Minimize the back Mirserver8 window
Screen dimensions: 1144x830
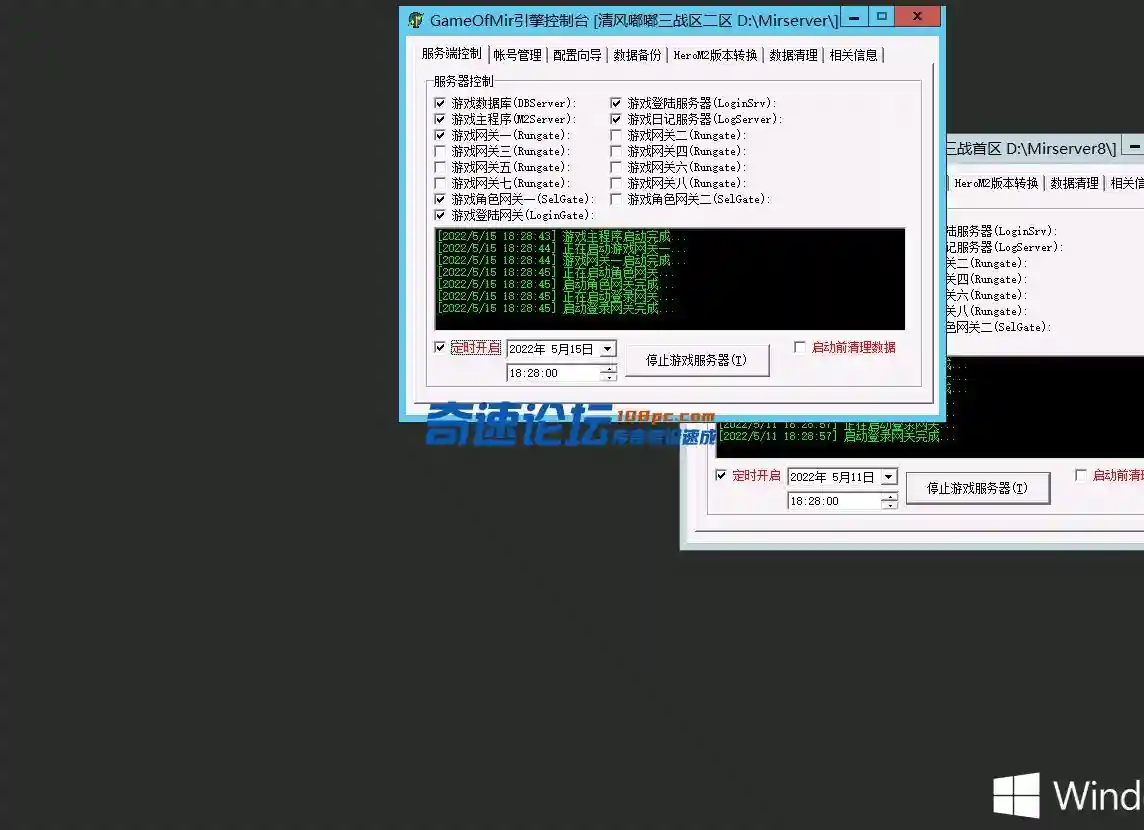tap(1135, 146)
